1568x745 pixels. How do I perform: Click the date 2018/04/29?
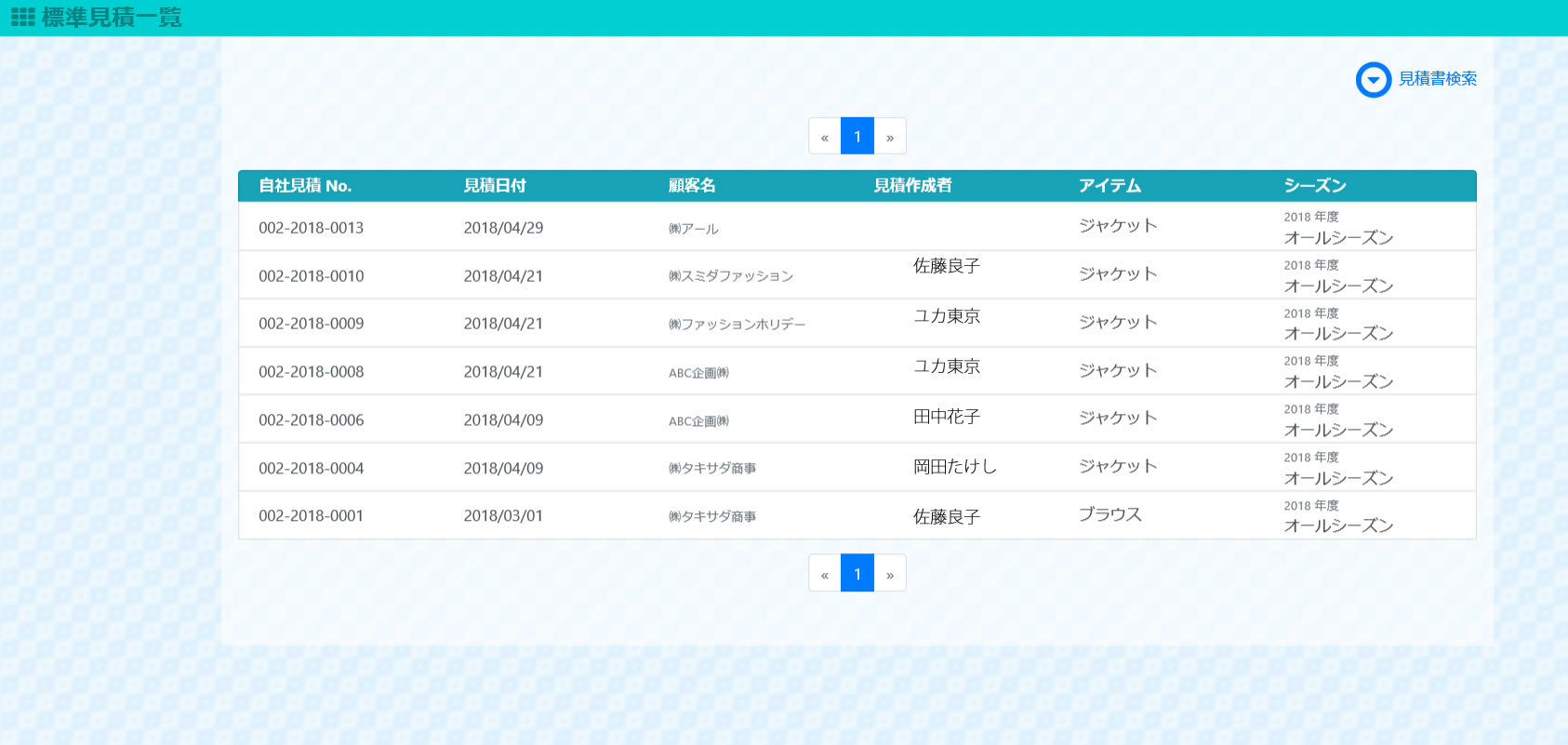click(x=503, y=228)
